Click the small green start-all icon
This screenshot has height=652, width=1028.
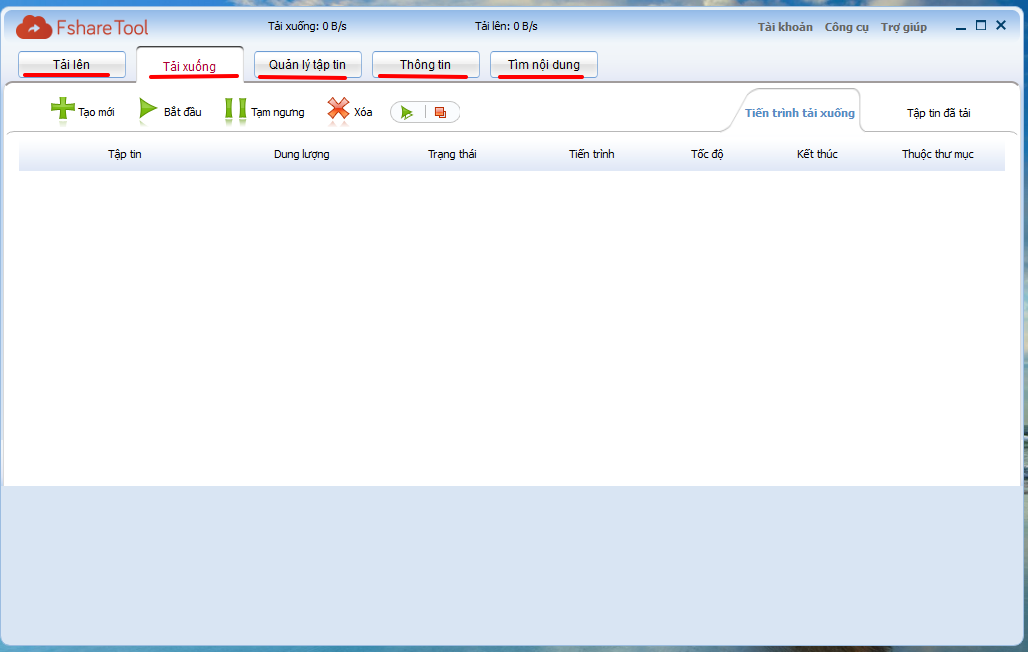(407, 113)
